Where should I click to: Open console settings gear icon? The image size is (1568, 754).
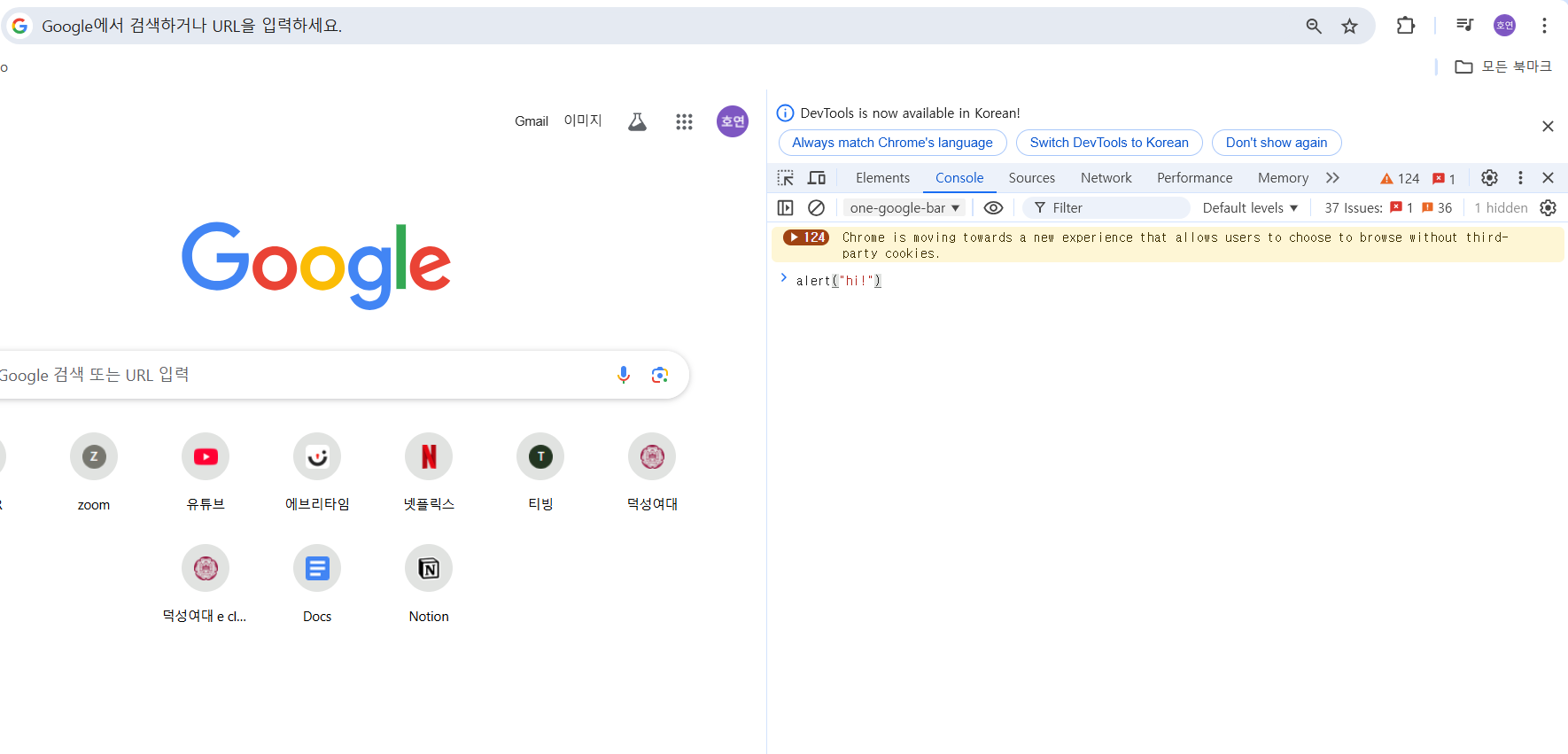[1548, 208]
